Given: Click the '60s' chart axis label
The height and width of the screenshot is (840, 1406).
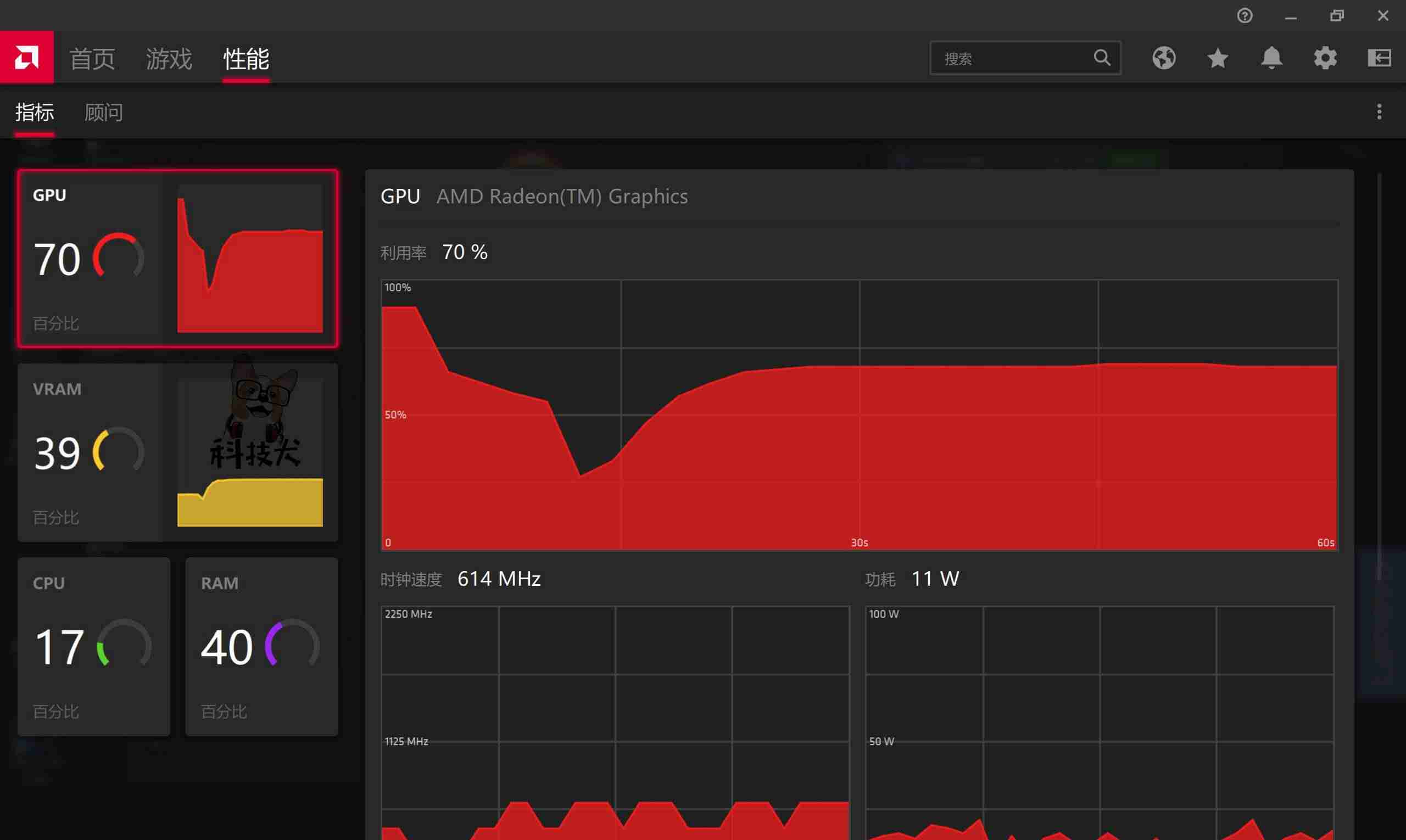Looking at the screenshot, I should (1326, 542).
